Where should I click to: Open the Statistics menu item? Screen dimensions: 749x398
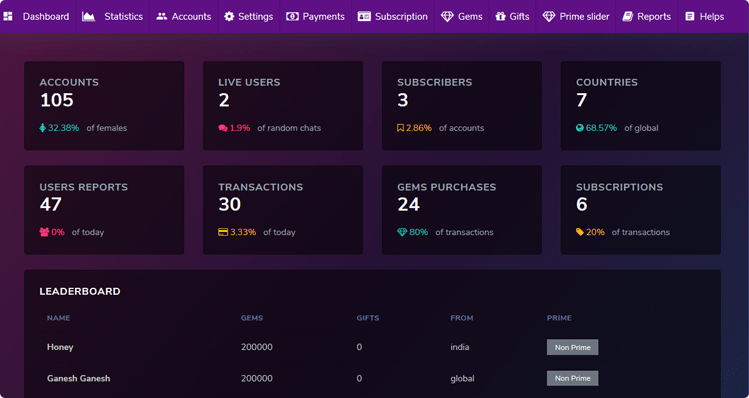coord(124,17)
